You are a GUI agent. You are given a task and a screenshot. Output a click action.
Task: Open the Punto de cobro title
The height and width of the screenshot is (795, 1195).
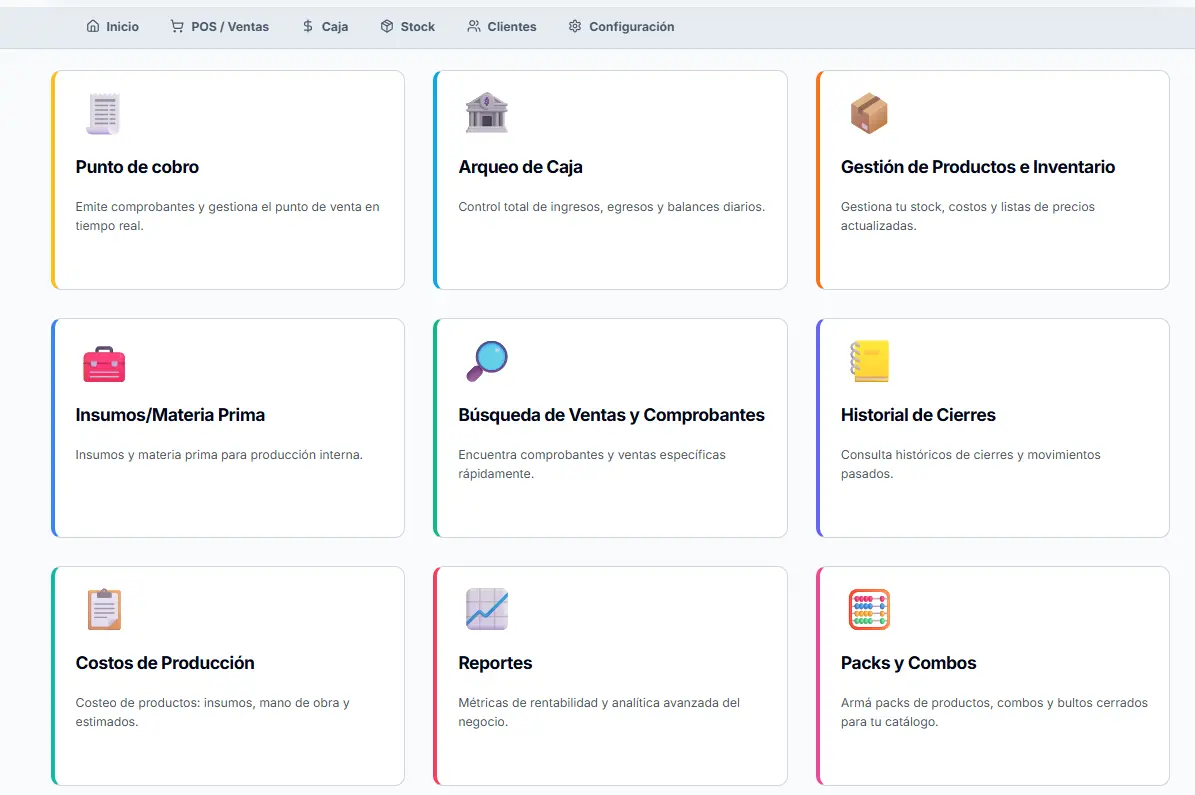(x=137, y=167)
